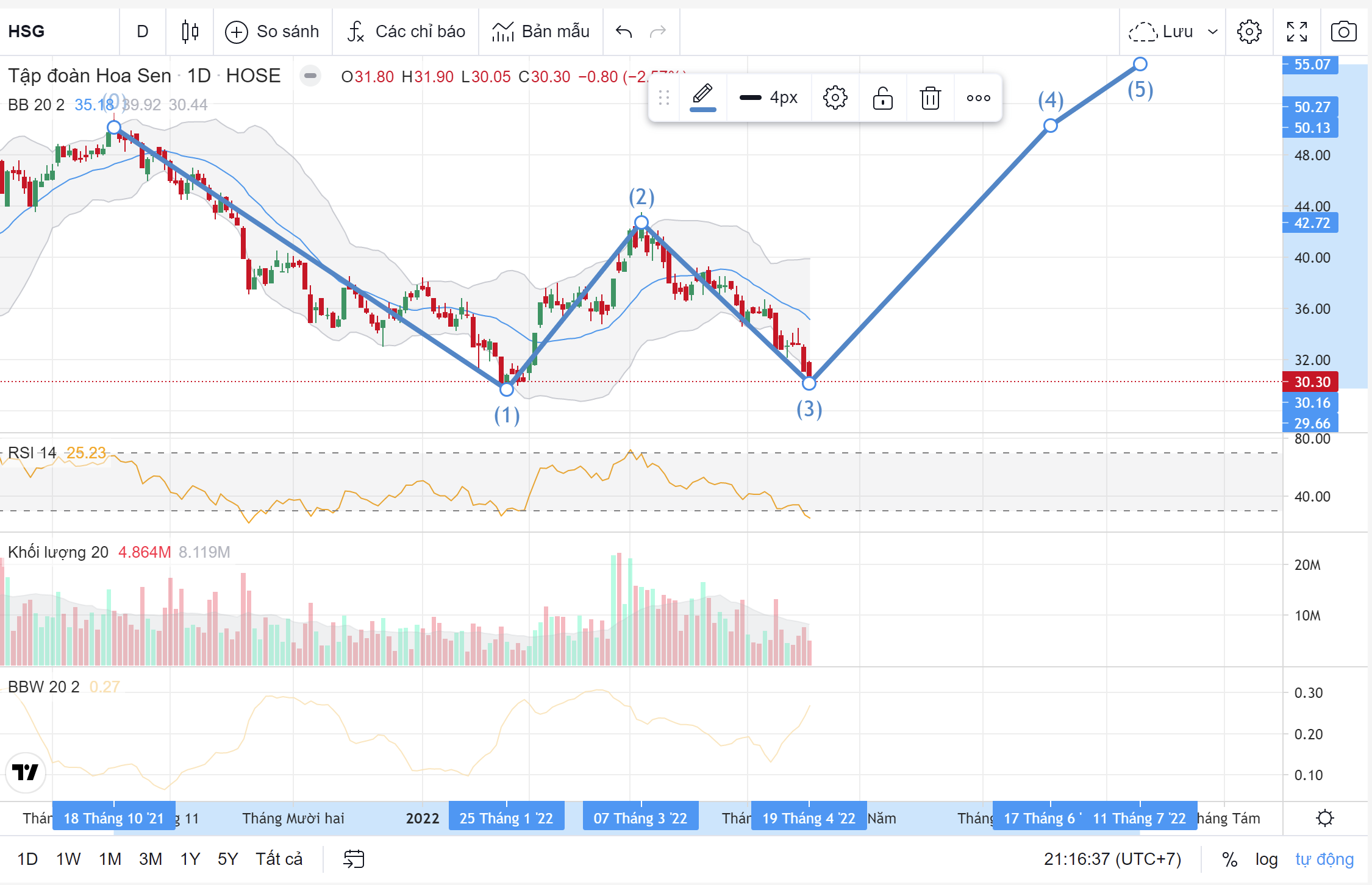
Task: Set time range to 1M
Action: pos(110,859)
